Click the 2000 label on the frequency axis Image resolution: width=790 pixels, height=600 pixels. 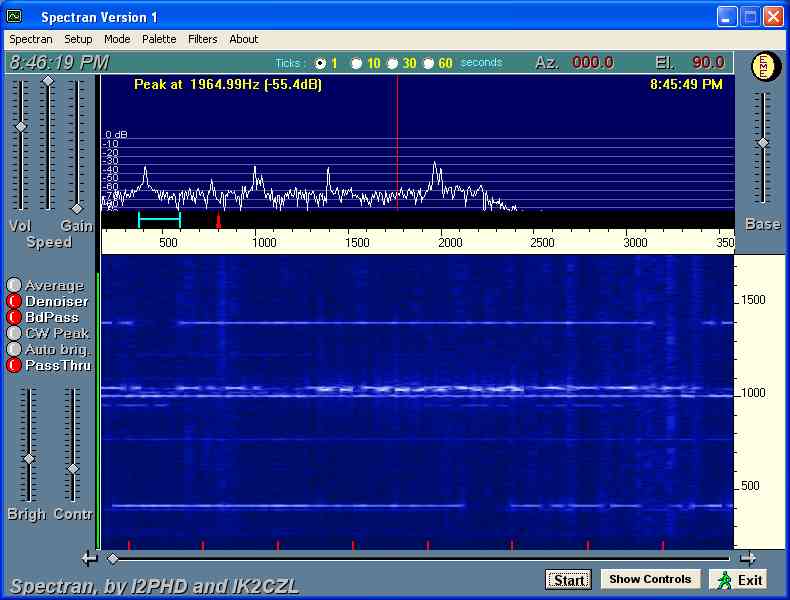tap(450, 243)
